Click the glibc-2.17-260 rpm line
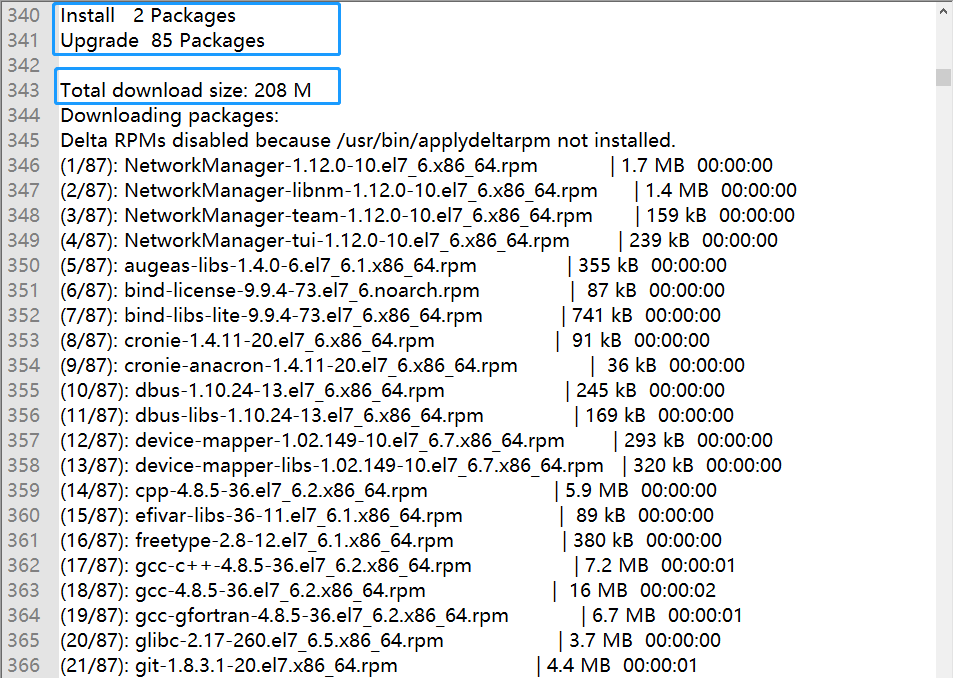The width and height of the screenshot is (954, 678). click(390, 639)
